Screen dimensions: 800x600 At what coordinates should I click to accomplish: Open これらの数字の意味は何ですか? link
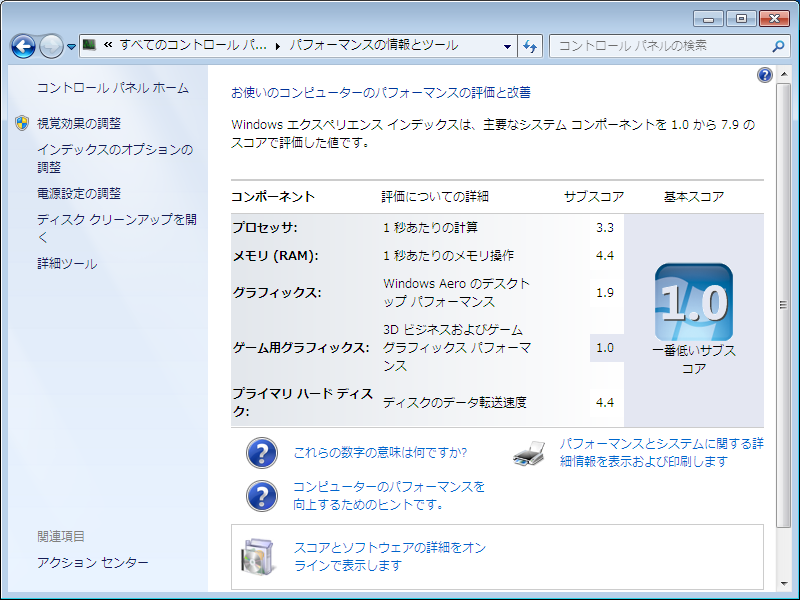(x=380, y=453)
